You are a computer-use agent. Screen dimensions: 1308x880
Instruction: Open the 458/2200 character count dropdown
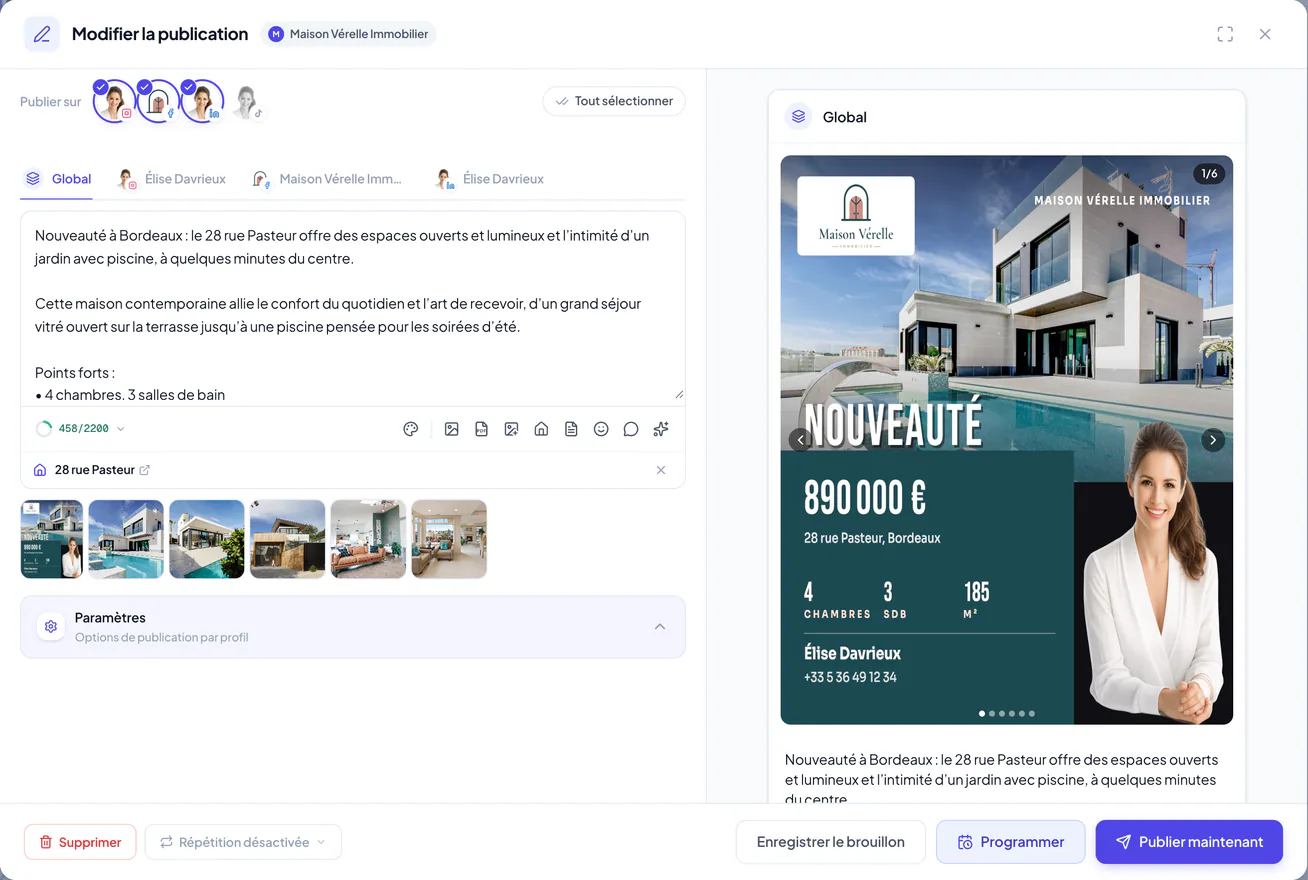[x=80, y=429]
